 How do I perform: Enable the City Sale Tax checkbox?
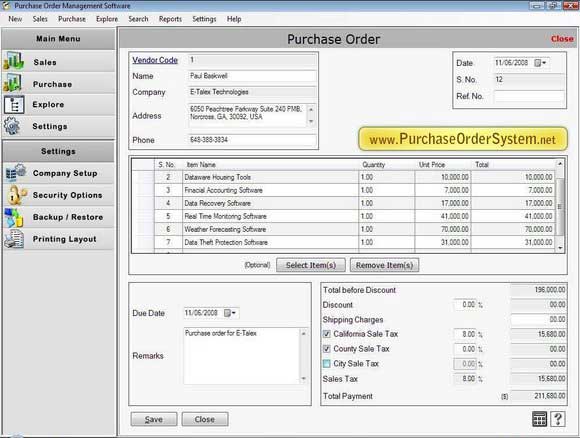point(327,364)
